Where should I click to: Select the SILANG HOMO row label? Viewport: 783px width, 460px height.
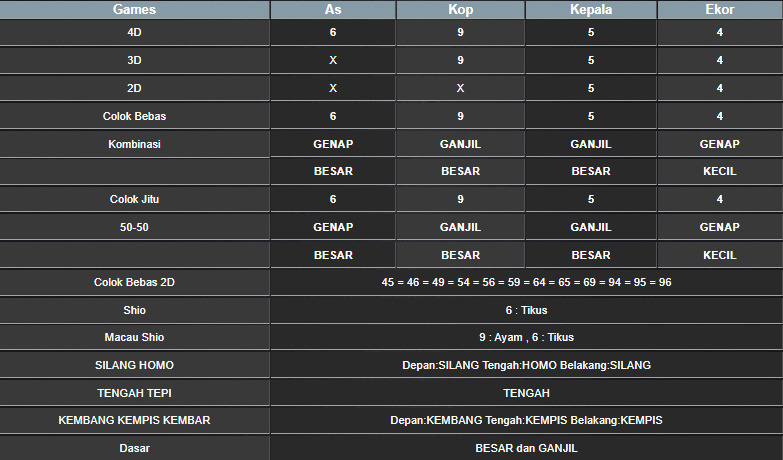pos(134,365)
